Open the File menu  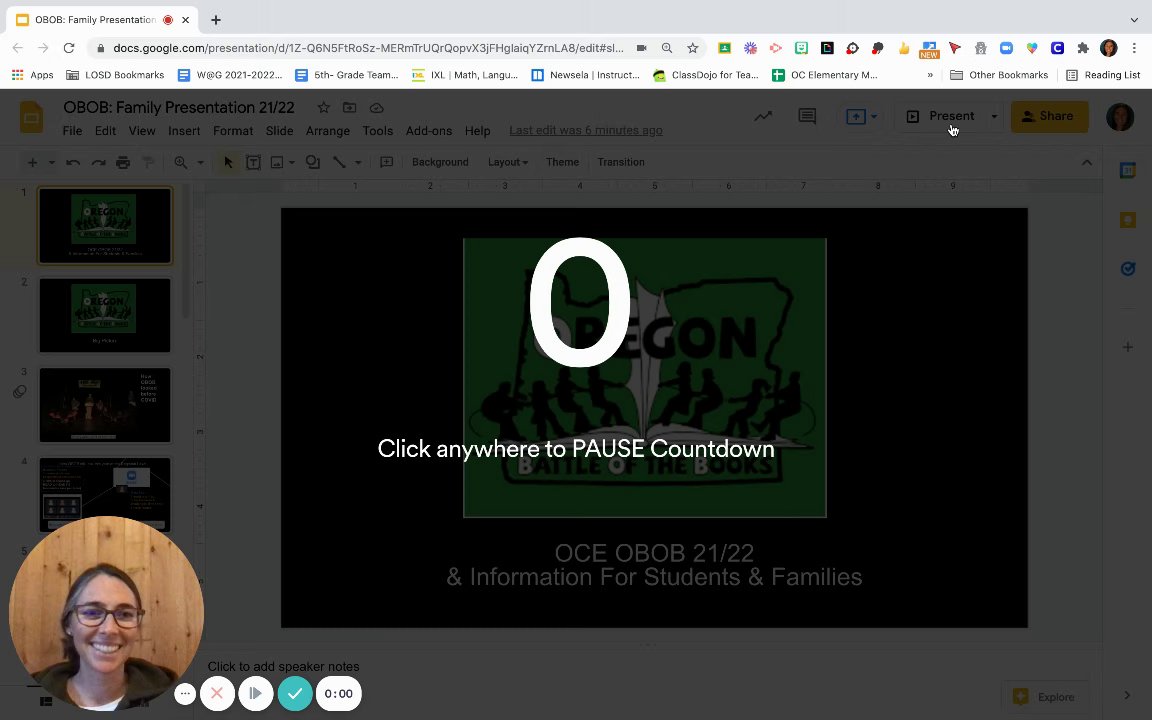pos(72,131)
